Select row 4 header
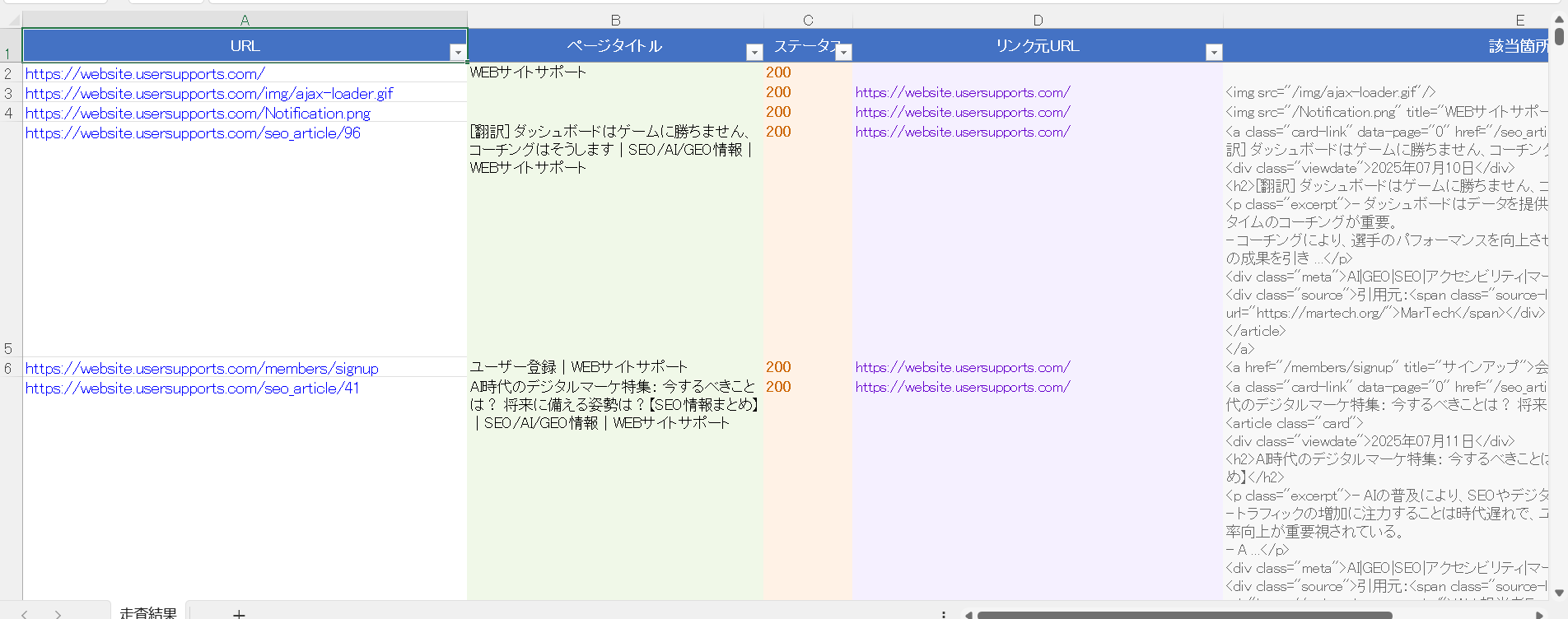1568x619 pixels. 9,113
